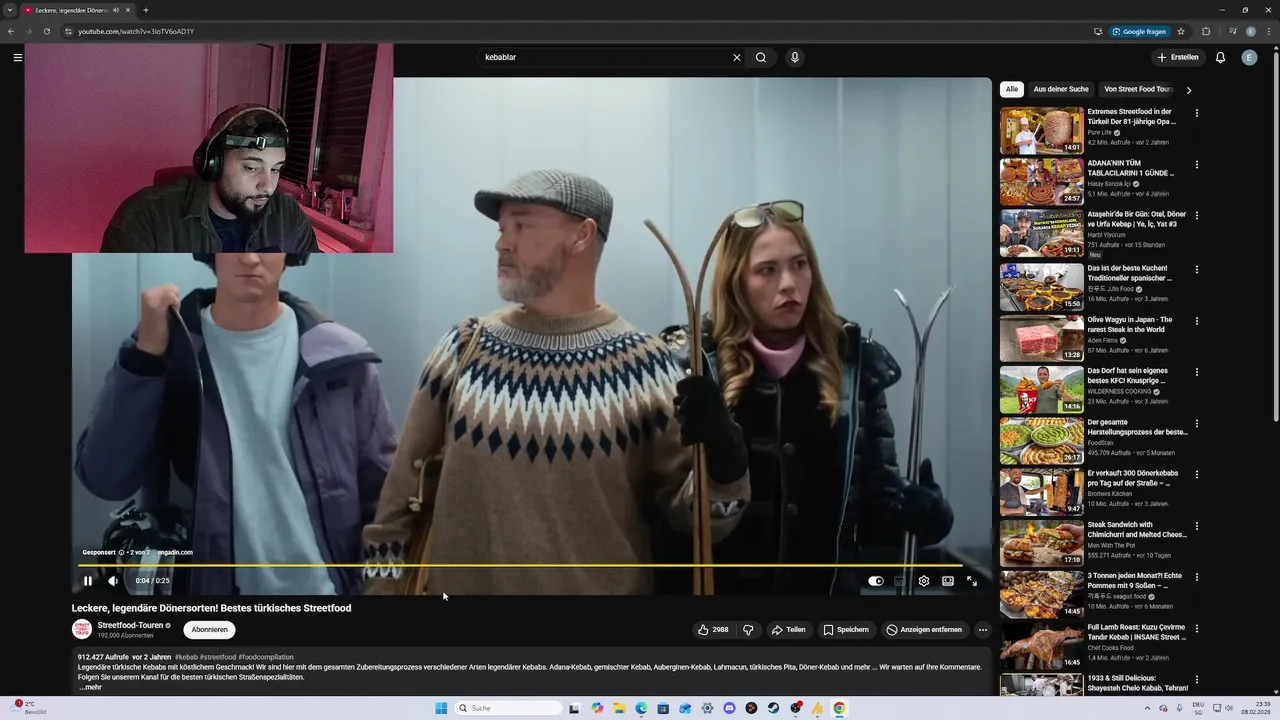Reload the page in Chrome toolbar
The height and width of the screenshot is (720, 1280).
47,31
